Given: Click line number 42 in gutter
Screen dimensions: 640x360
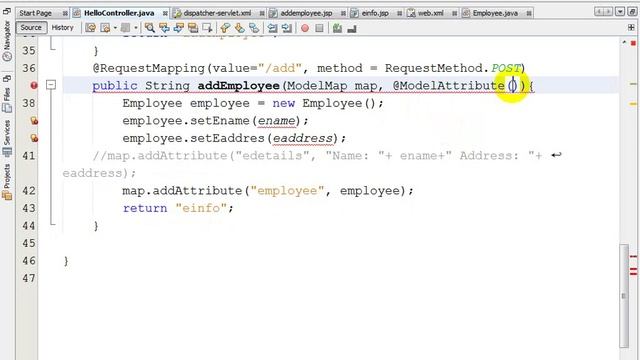Looking at the screenshot, I should (x=29, y=191).
